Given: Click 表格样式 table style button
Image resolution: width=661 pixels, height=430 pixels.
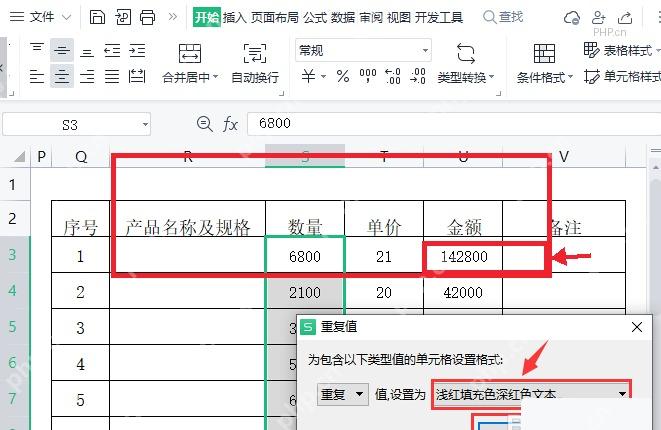Looking at the screenshot, I should pyautogui.click(x=621, y=51).
